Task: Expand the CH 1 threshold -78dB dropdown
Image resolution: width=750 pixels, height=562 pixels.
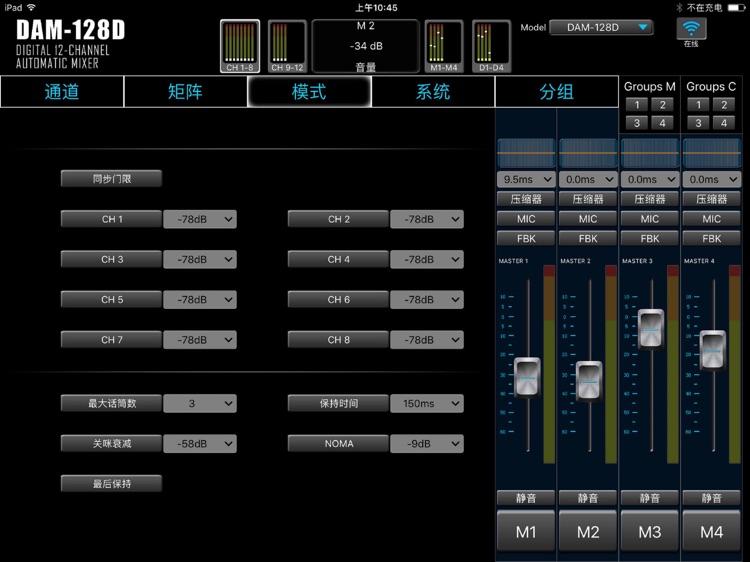Action: (x=200, y=219)
